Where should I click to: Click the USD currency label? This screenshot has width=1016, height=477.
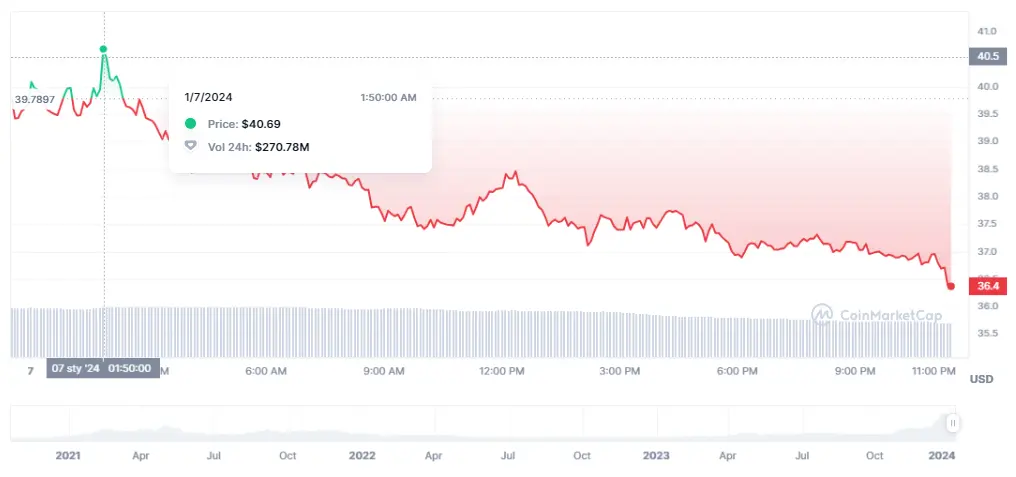coord(980,379)
